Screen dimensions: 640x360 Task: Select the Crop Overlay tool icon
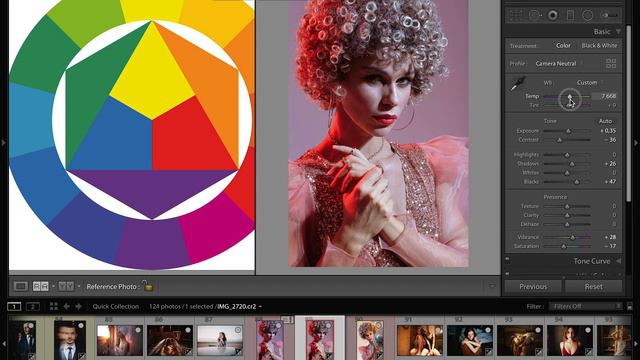(516, 16)
